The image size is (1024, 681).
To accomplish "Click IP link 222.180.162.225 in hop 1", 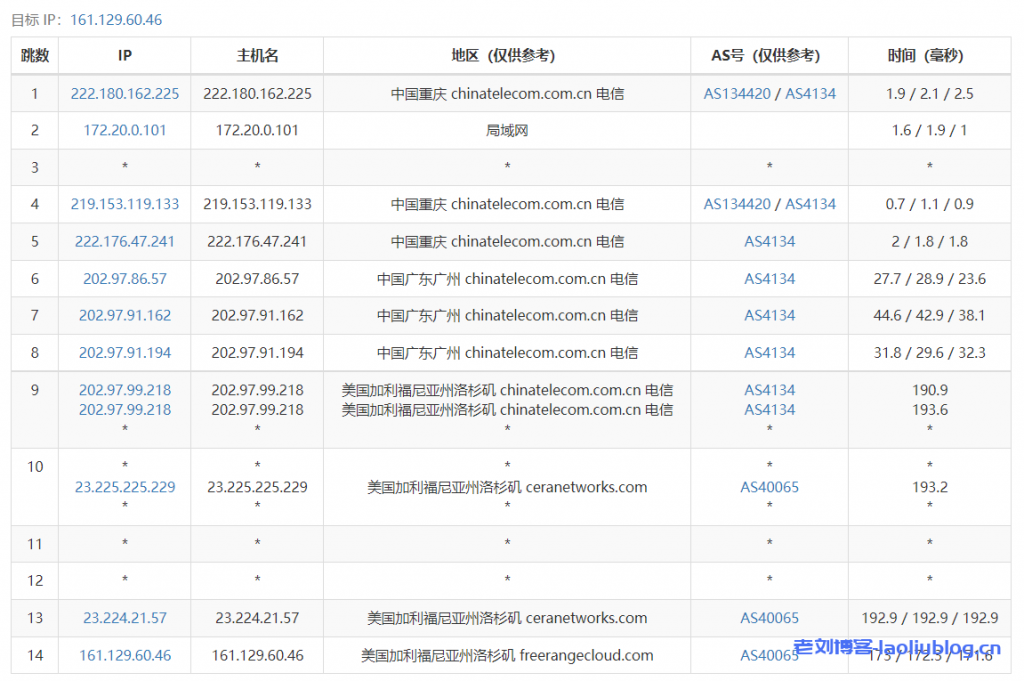I will pyautogui.click(x=125, y=93).
